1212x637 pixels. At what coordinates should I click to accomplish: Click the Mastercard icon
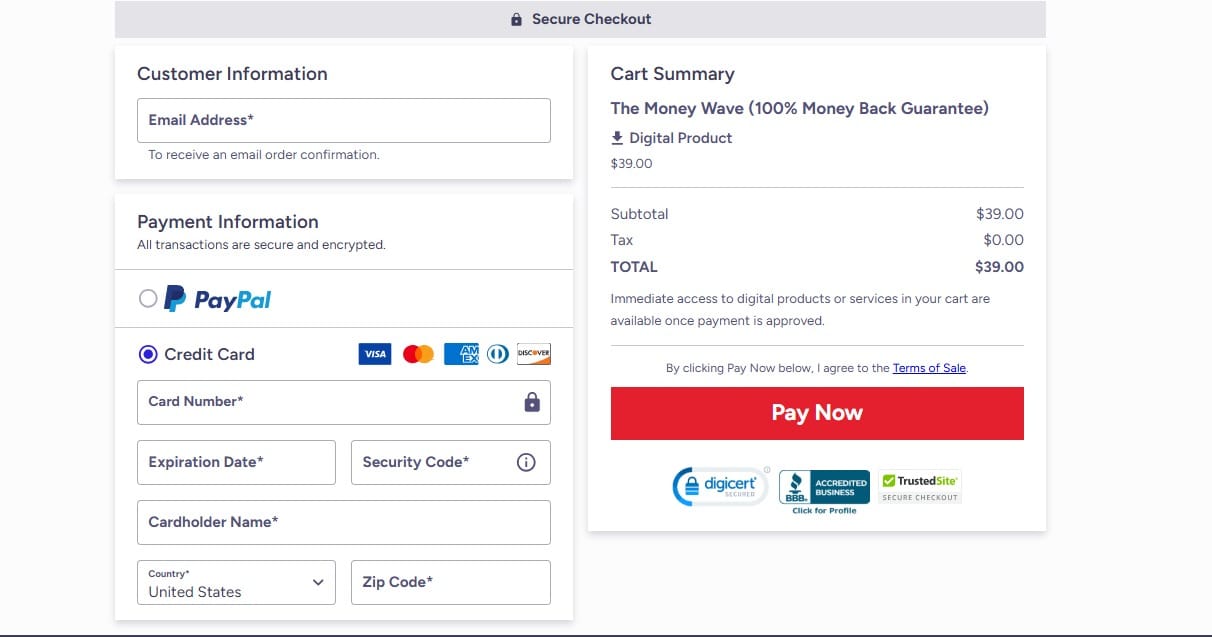[x=417, y=353]
